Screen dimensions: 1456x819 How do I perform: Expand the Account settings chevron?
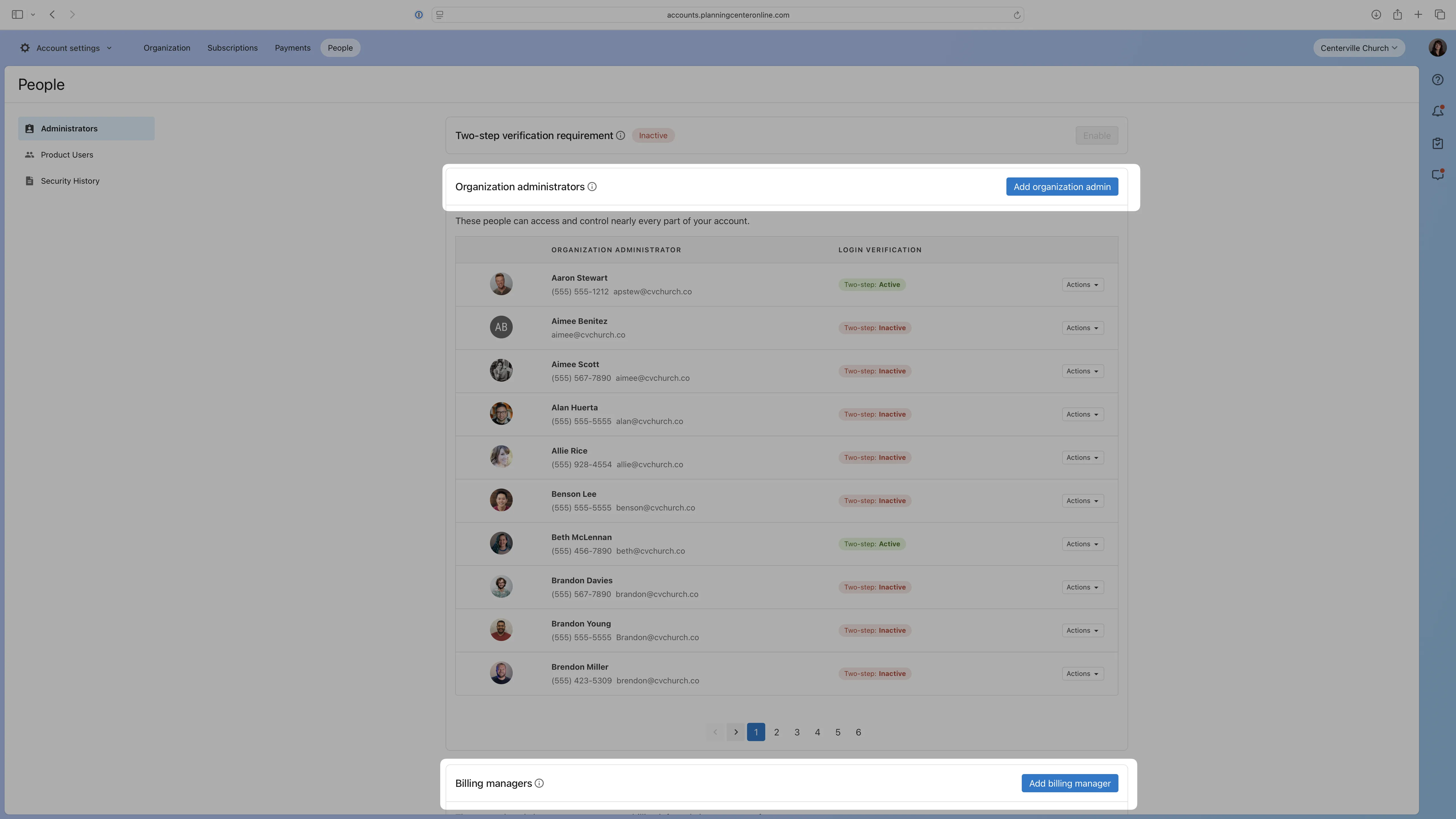pyautogui.click(x=110, y=47)
